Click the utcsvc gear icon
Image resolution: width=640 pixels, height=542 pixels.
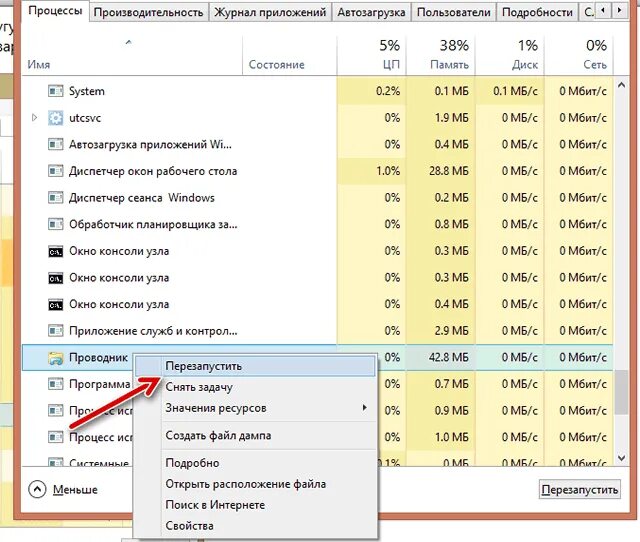56,118
